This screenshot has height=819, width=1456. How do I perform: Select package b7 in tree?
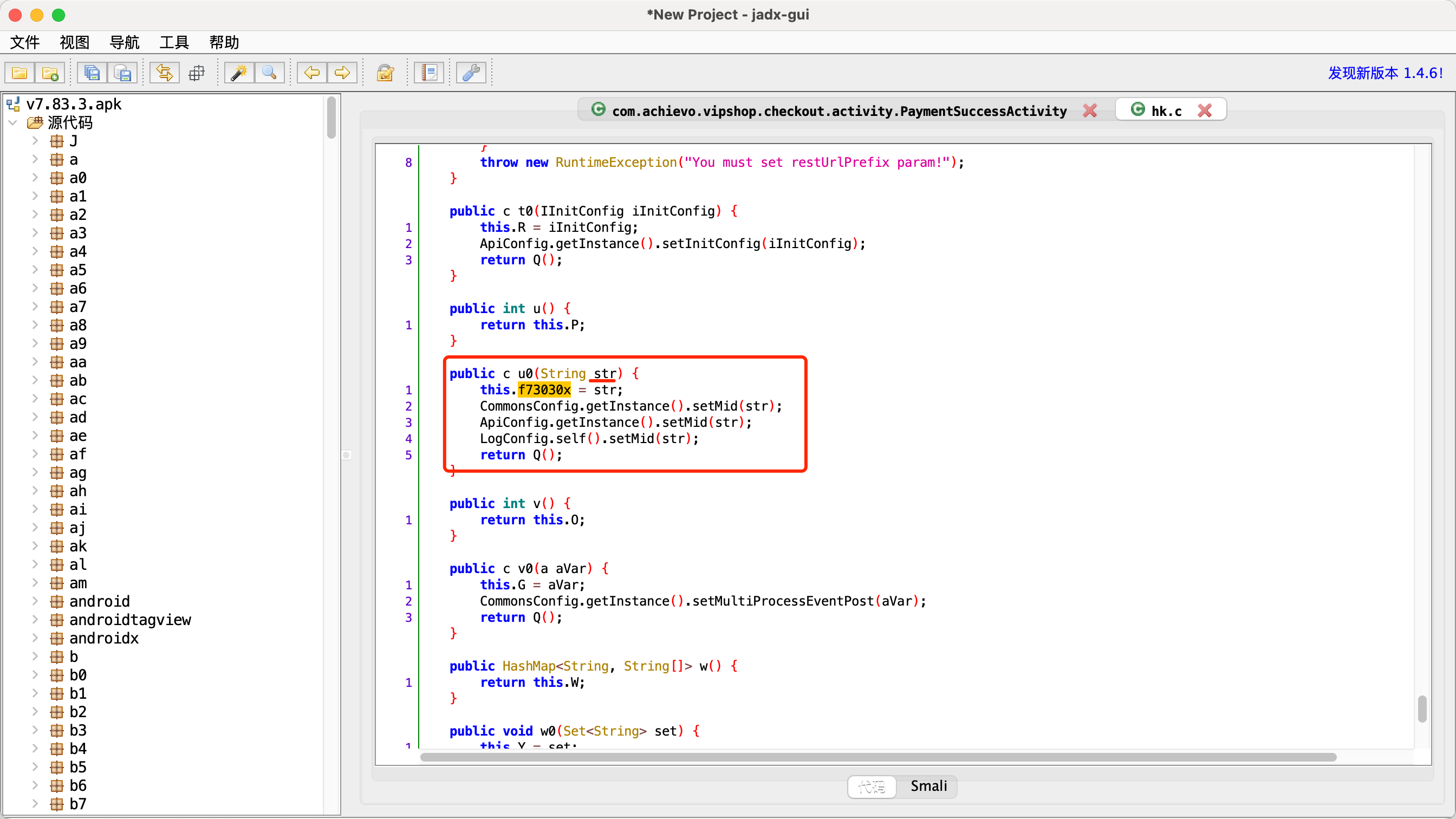click(x=78, y=804)
